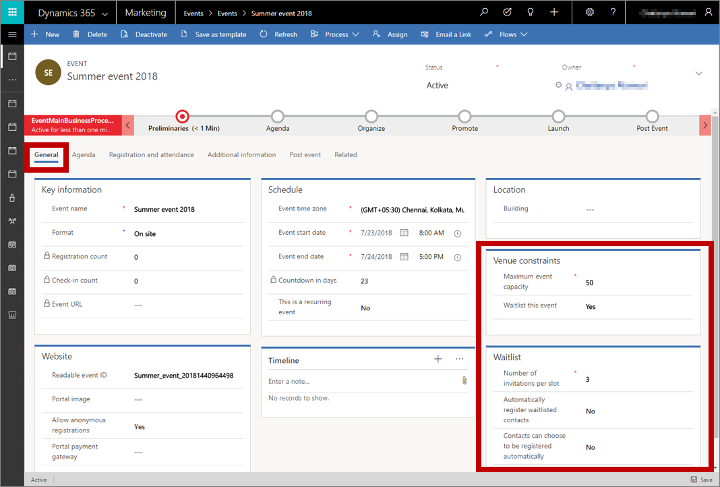The width and height of the screenshot is (720, 487).
Task: Switch to the Registration and attendance tab
Action: pyautogui.click(x=152, y=155)
